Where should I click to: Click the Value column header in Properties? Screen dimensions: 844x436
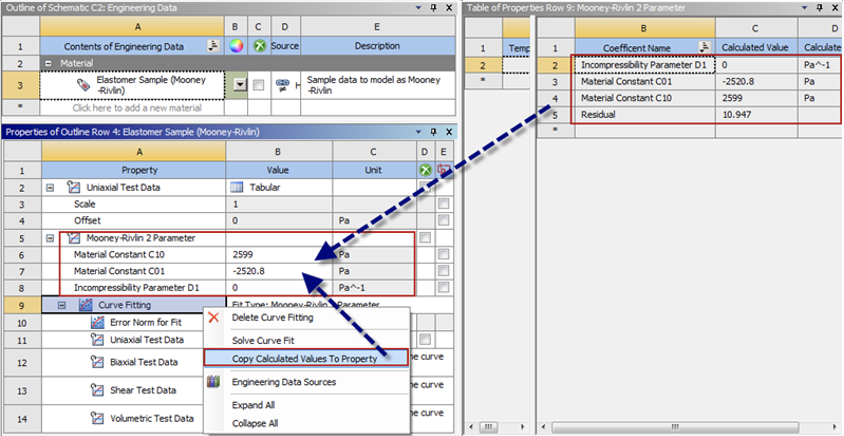(279, 170)
